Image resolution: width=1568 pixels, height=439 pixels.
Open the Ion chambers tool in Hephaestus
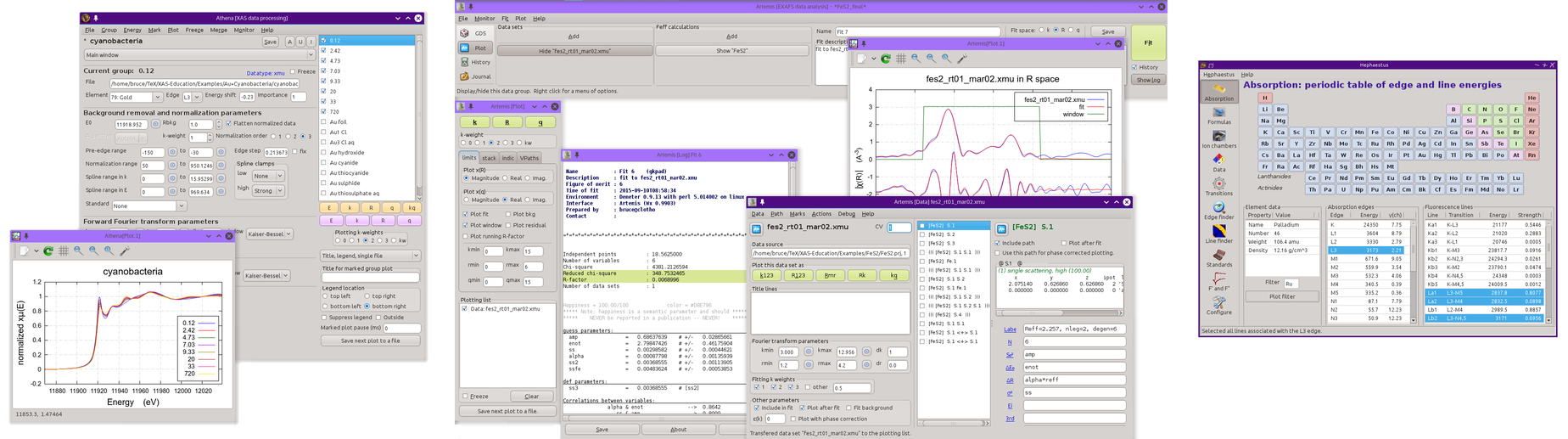(1218, 137)
